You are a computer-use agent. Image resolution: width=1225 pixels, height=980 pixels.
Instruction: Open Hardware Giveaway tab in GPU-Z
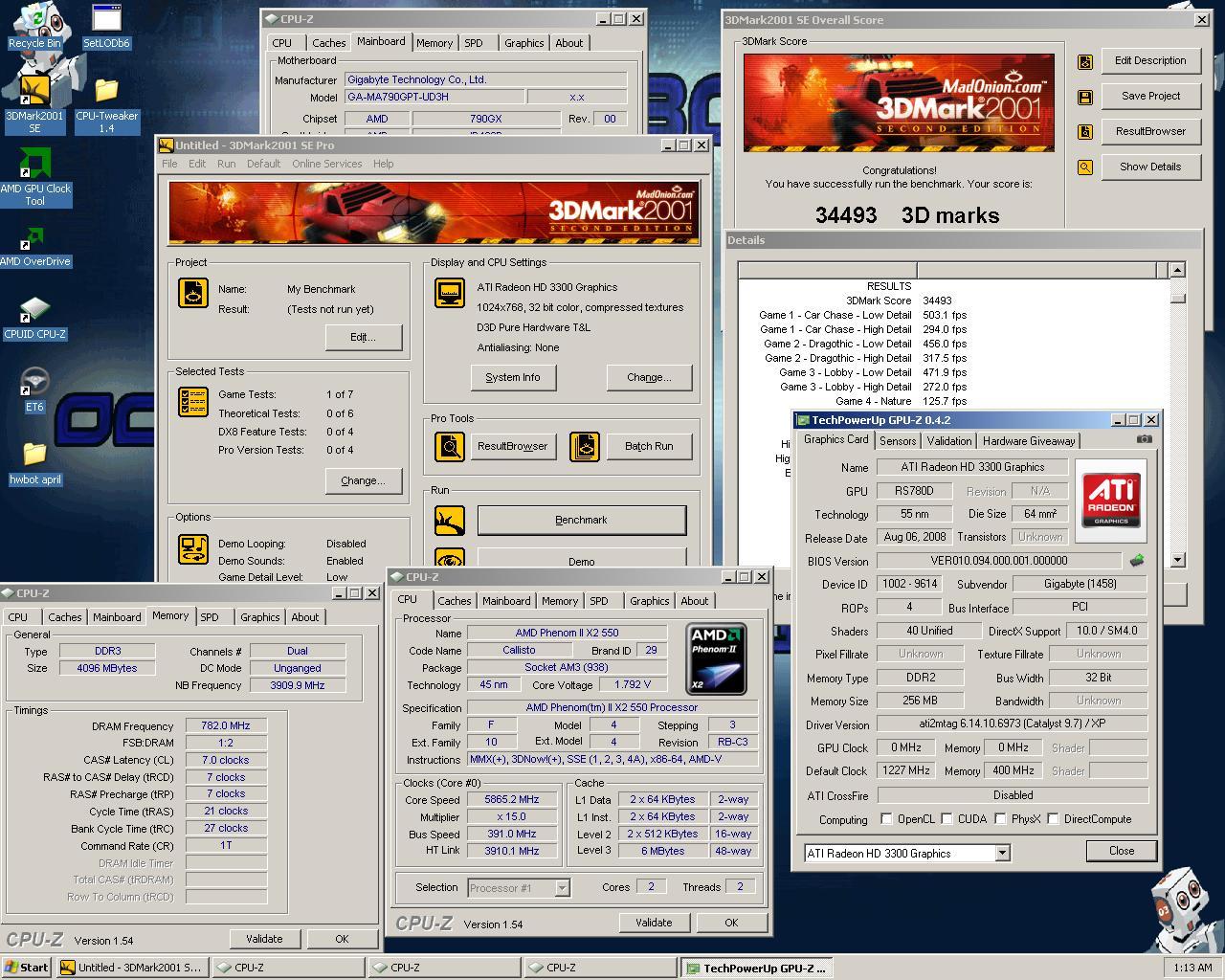[1029, 441]
